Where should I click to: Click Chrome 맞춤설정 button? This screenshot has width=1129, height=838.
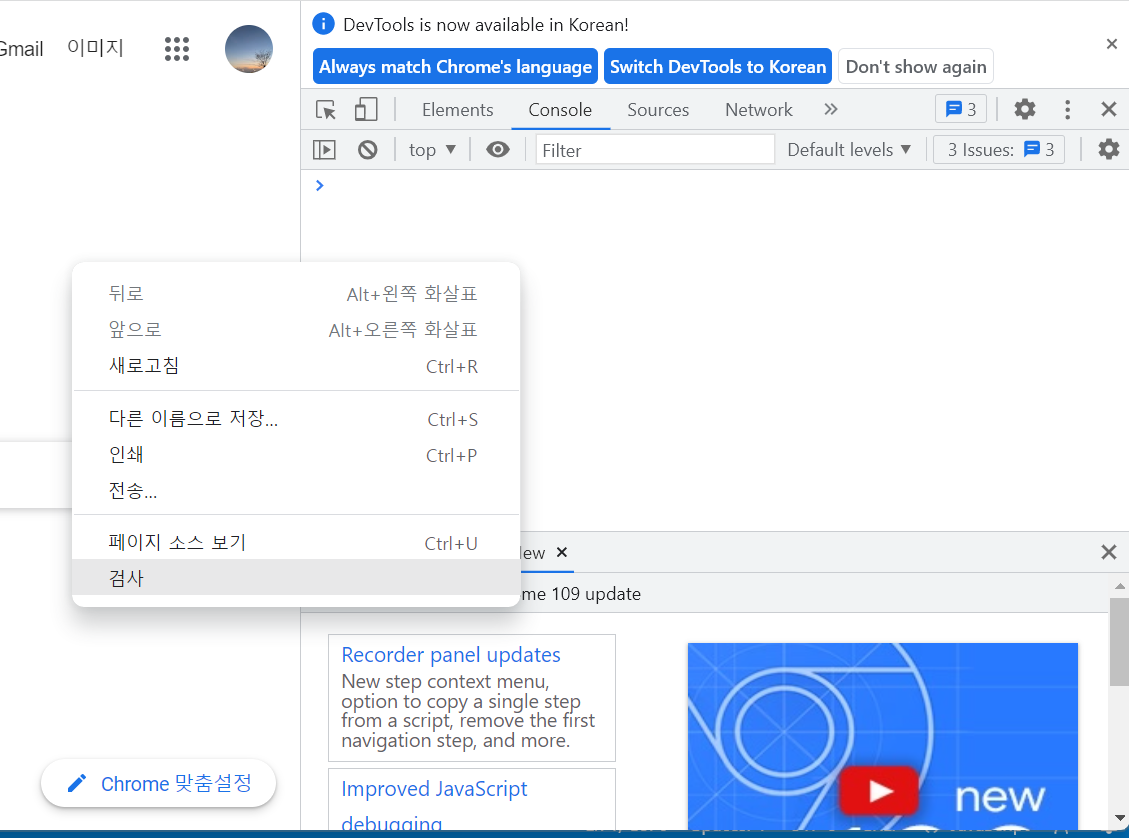[x=158, y=783]
